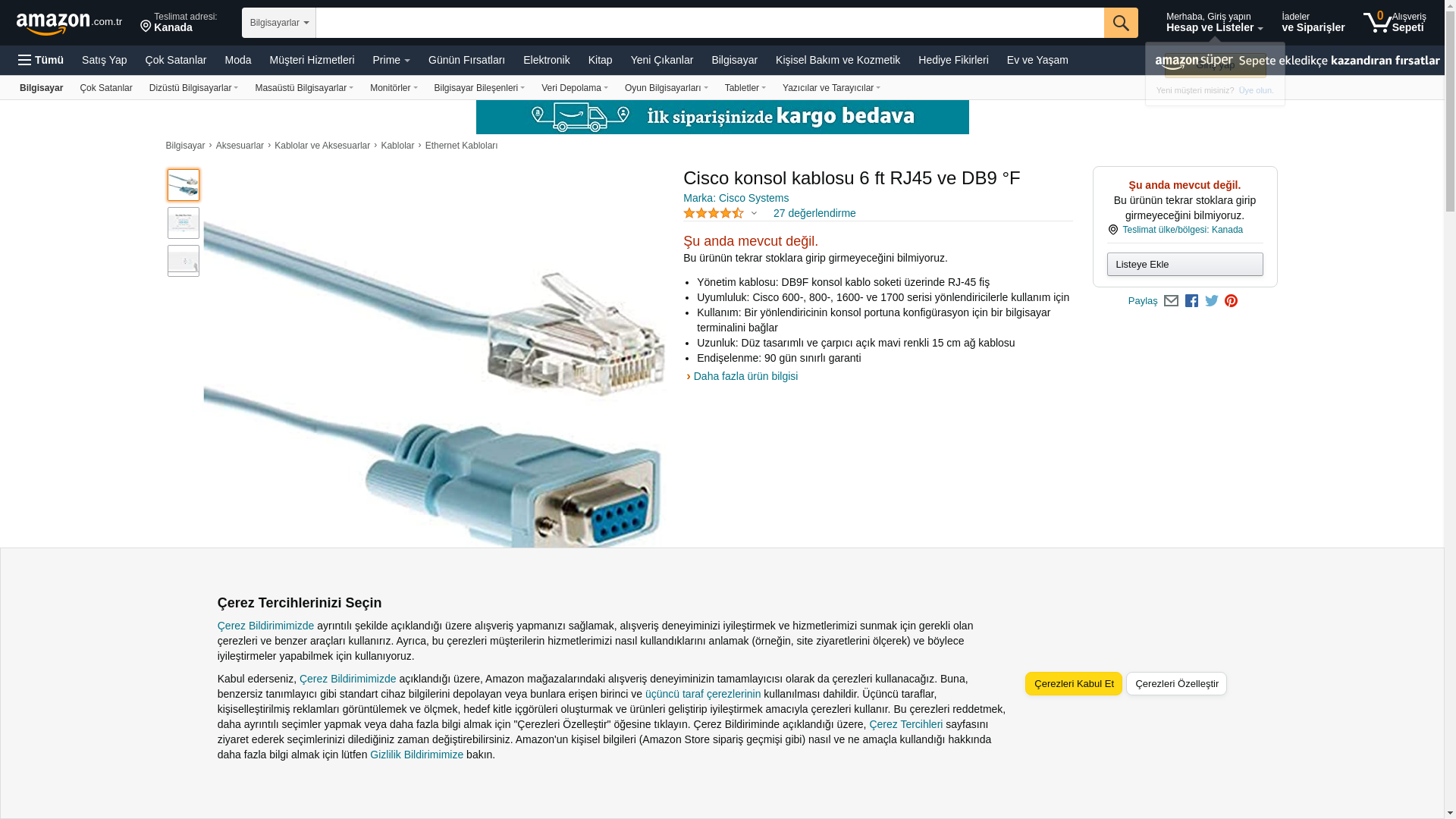Click the search magnifier button
Viewport: 1456px width, 819px height.
(x=1121, y=23)
